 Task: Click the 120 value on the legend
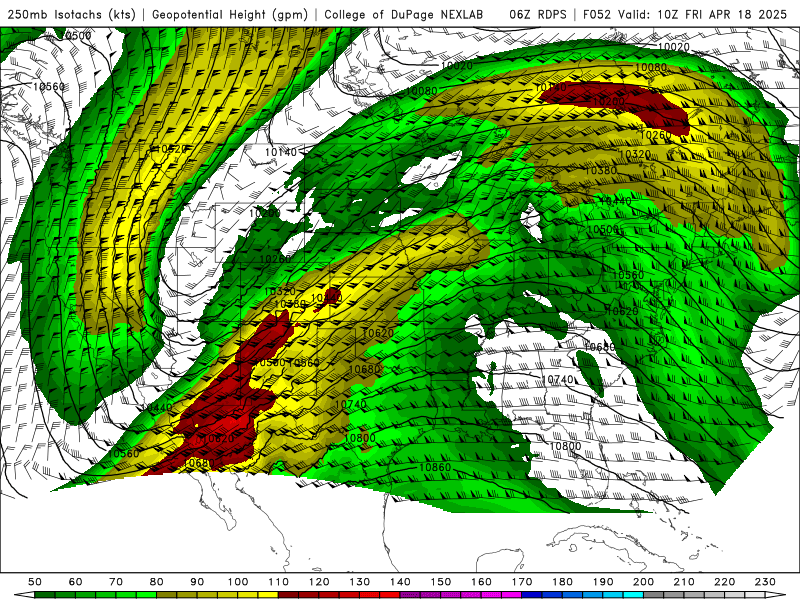point(319,582)
